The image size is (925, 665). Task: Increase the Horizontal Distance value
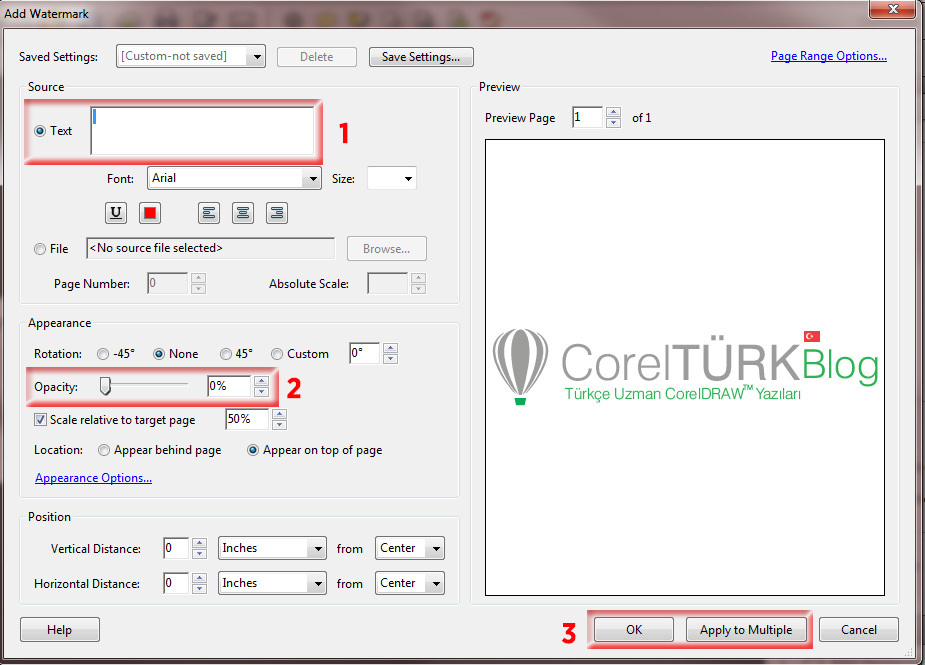[199, 578]
